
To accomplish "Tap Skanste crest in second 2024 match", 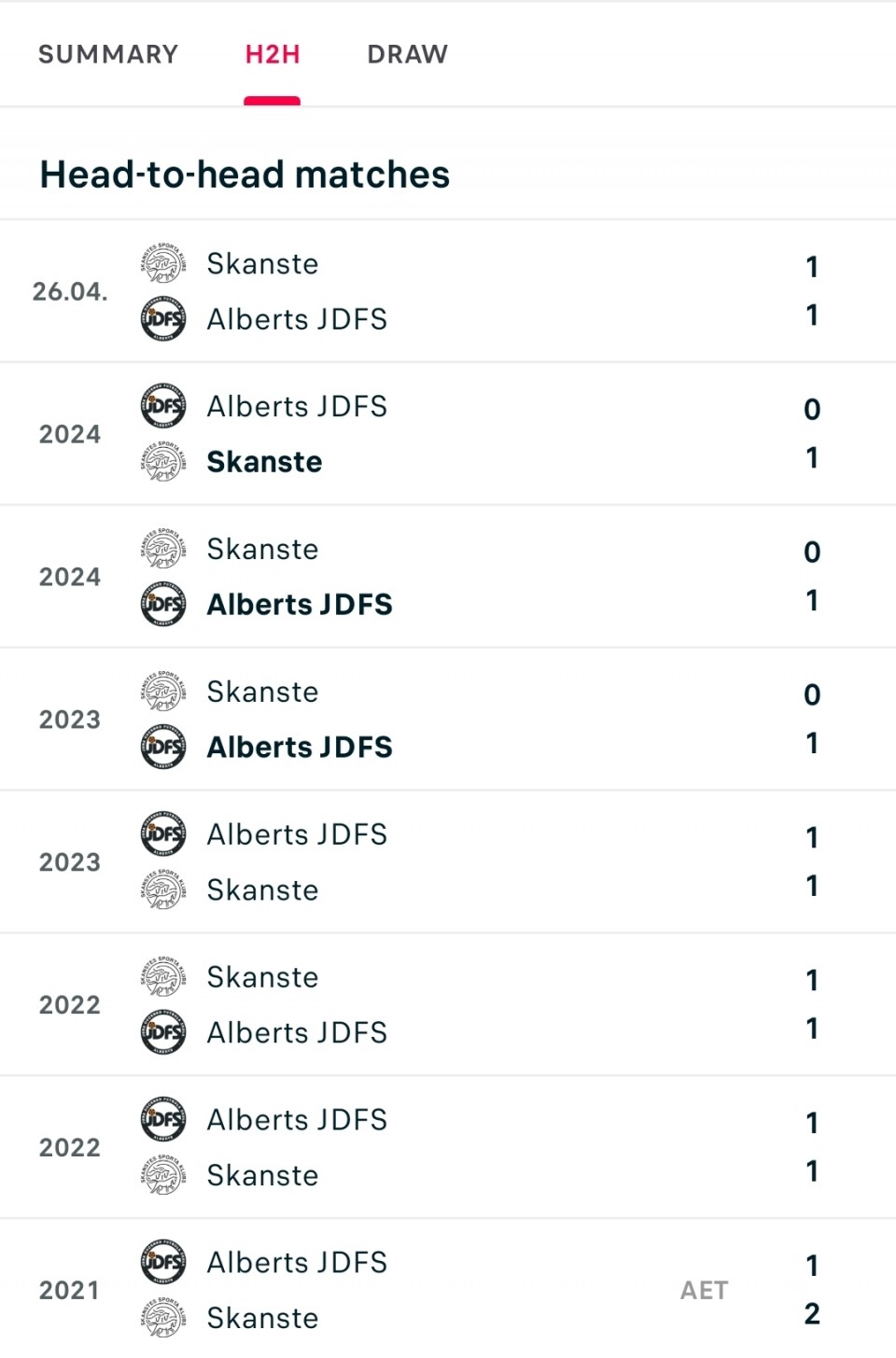I will tap(163, 549).
